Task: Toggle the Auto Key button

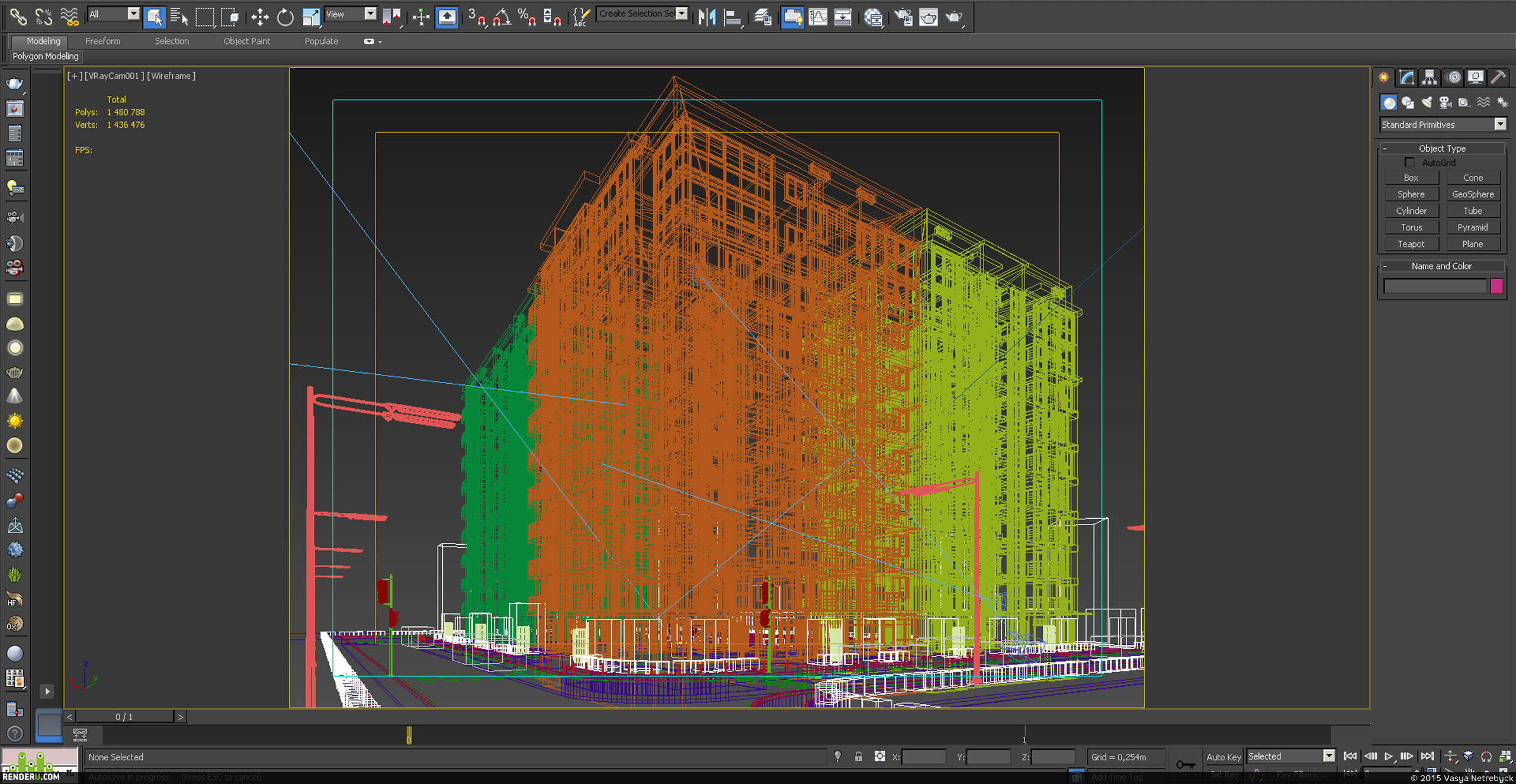Action: coord(1223,757)
